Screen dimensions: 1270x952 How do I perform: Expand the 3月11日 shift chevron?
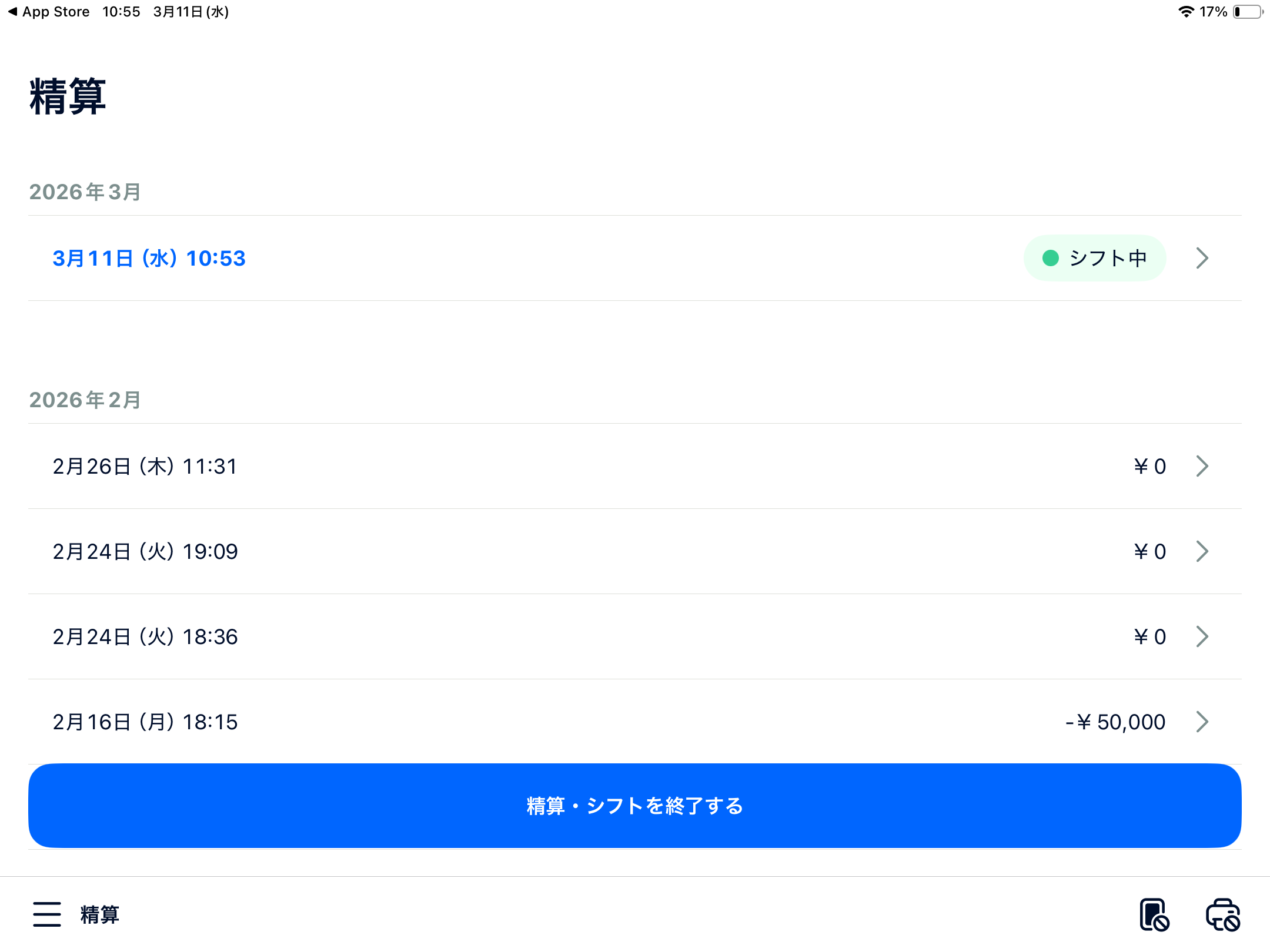click(1202, 258)
